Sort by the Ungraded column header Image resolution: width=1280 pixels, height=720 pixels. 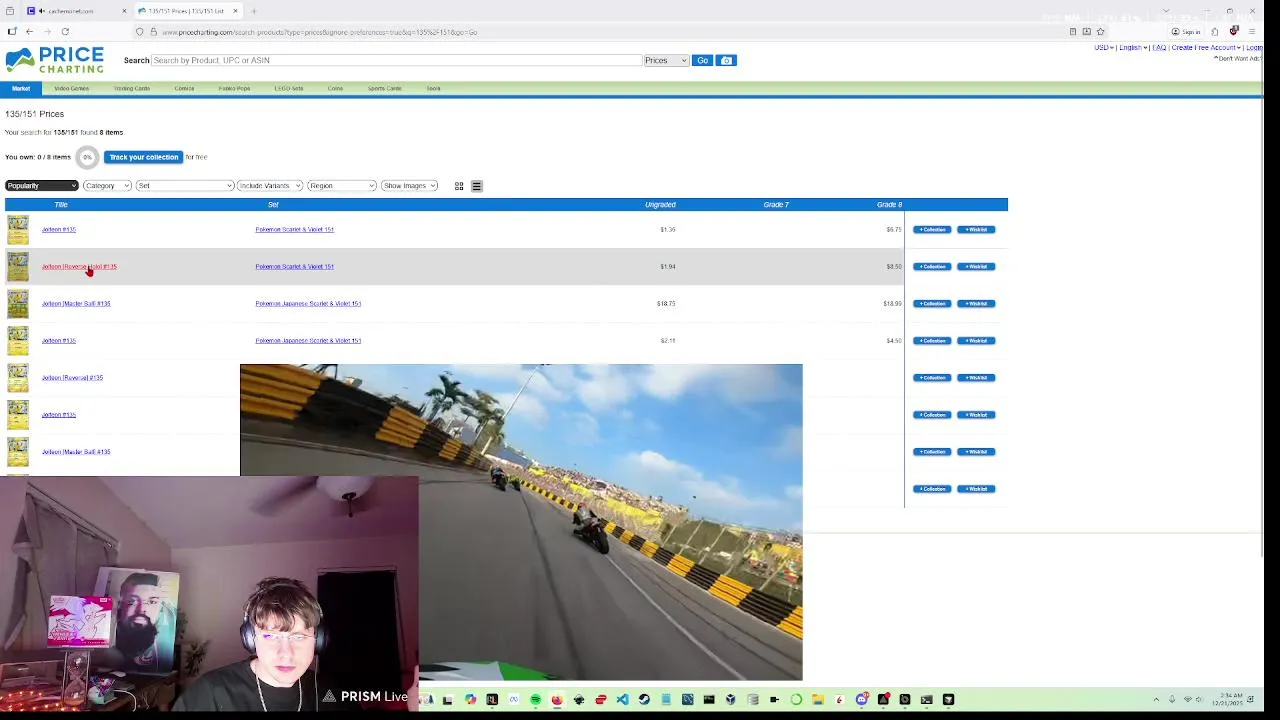coord(660,205)
